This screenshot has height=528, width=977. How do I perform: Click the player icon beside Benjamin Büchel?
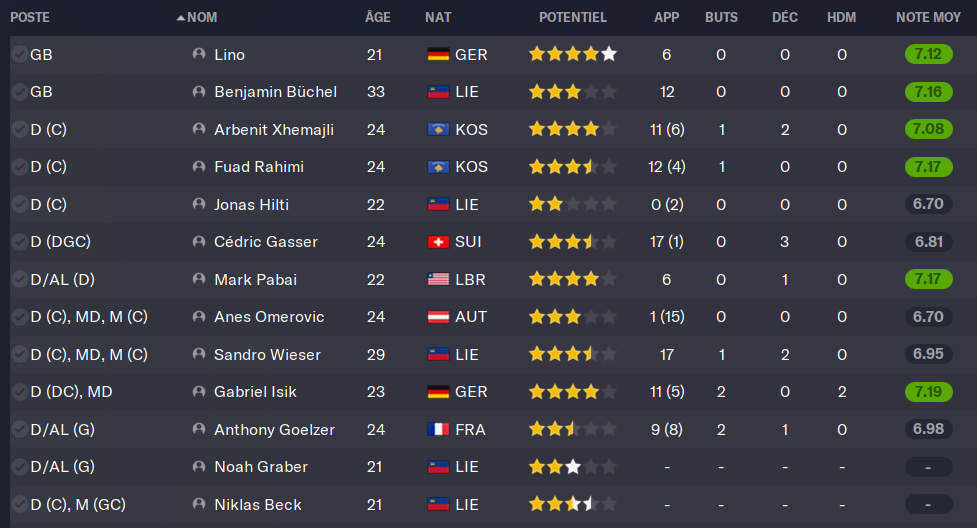(x=199, y=92)
